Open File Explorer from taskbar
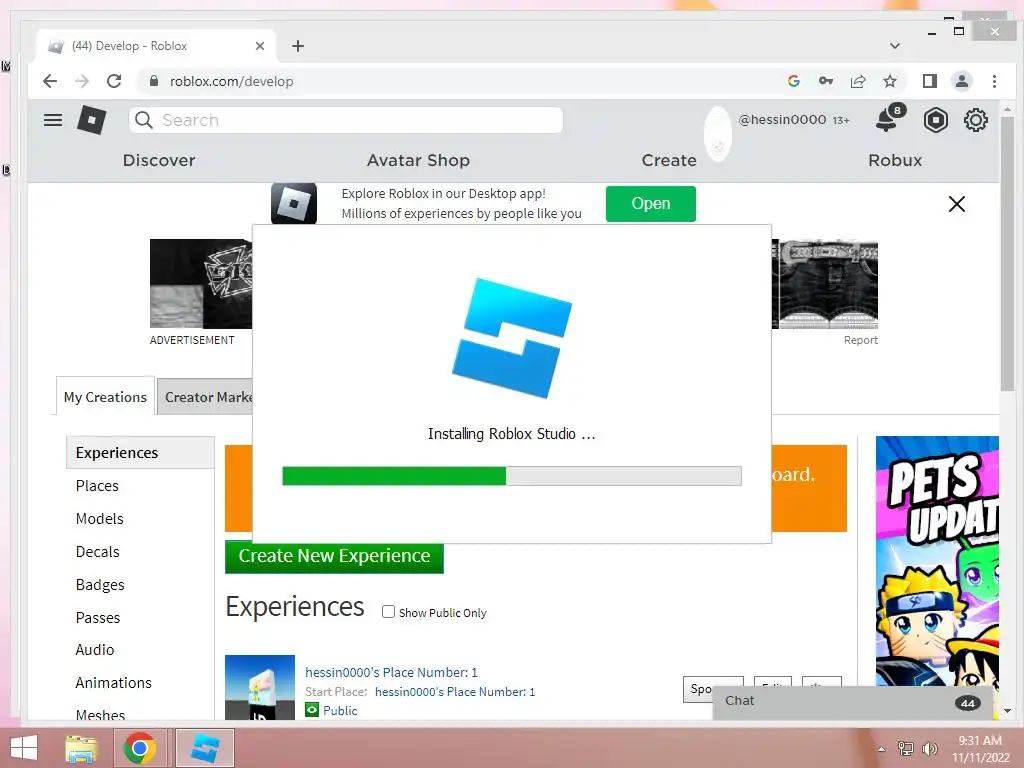Viewport: 1024px width, 768px height. [81, 748]
